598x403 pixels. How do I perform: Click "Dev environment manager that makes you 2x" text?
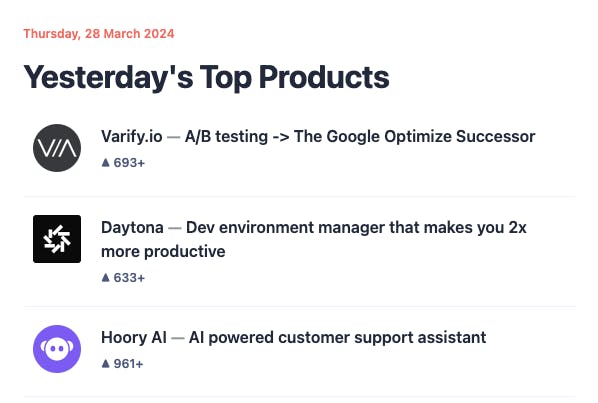(356, 228)
